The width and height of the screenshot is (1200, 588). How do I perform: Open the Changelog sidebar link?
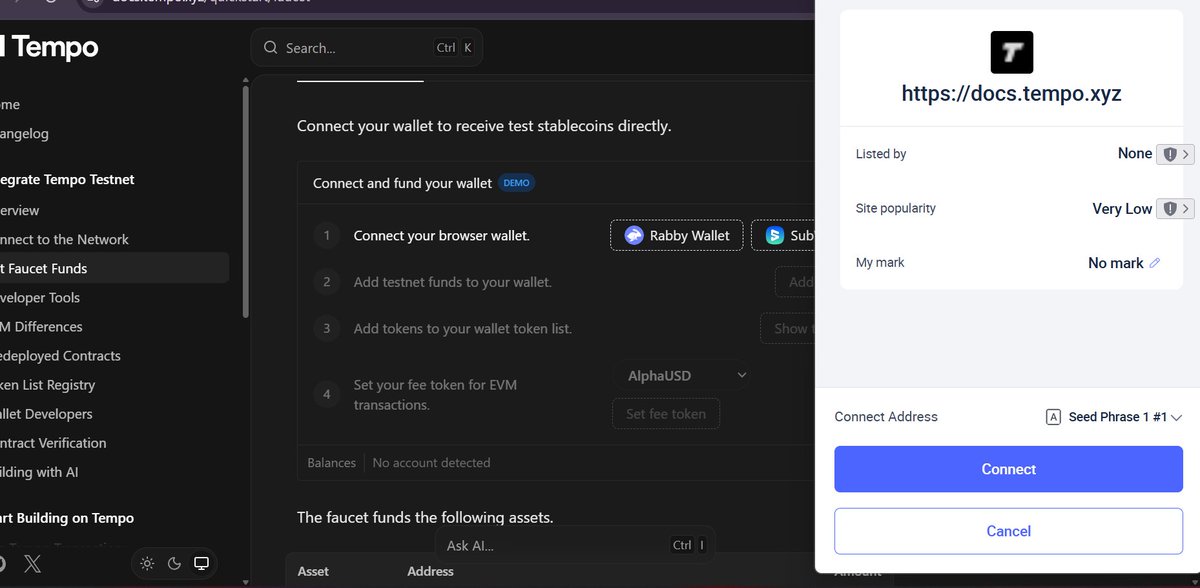(24, 133)
